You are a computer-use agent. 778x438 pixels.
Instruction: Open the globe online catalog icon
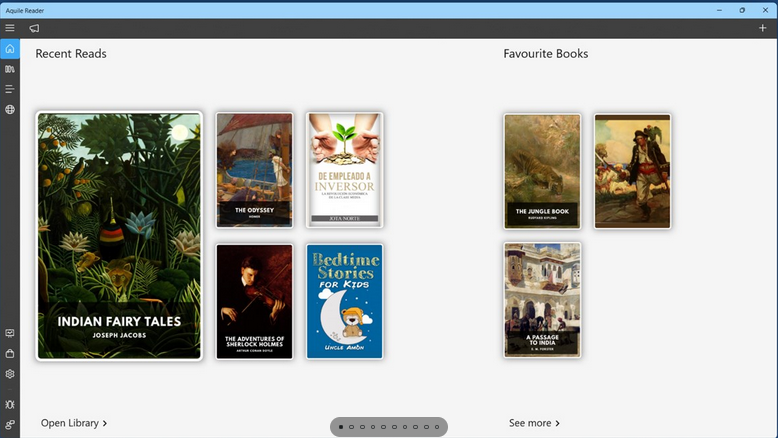(10, 110)
